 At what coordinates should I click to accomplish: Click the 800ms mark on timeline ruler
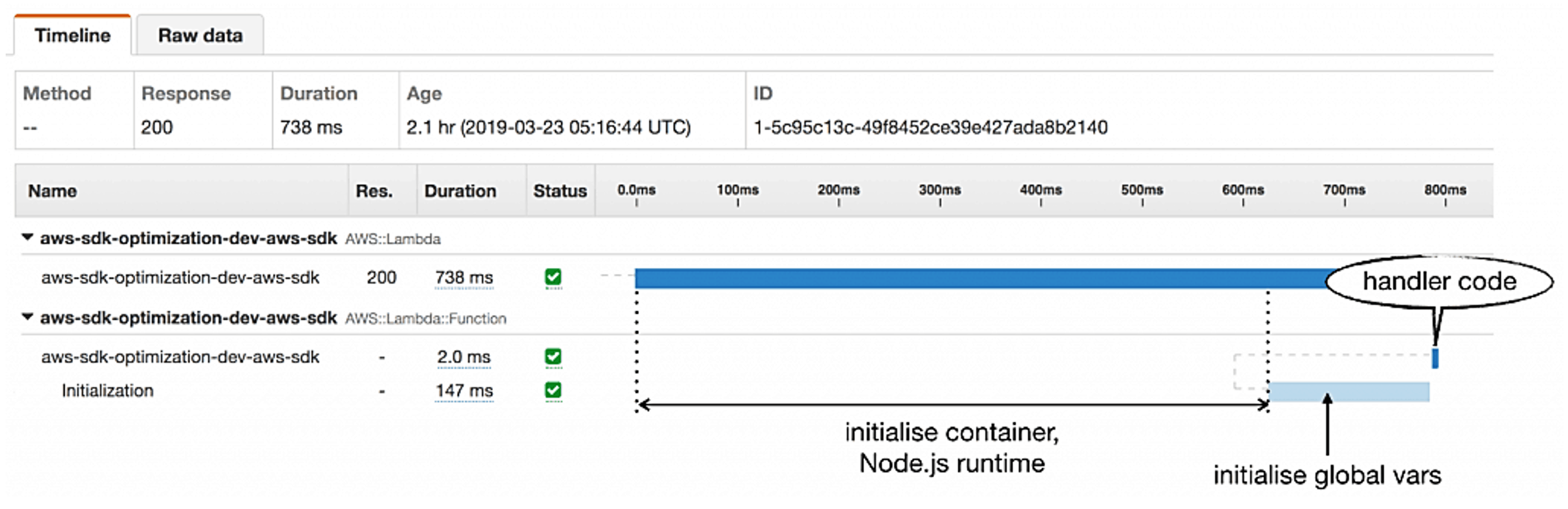point(1445,190)
